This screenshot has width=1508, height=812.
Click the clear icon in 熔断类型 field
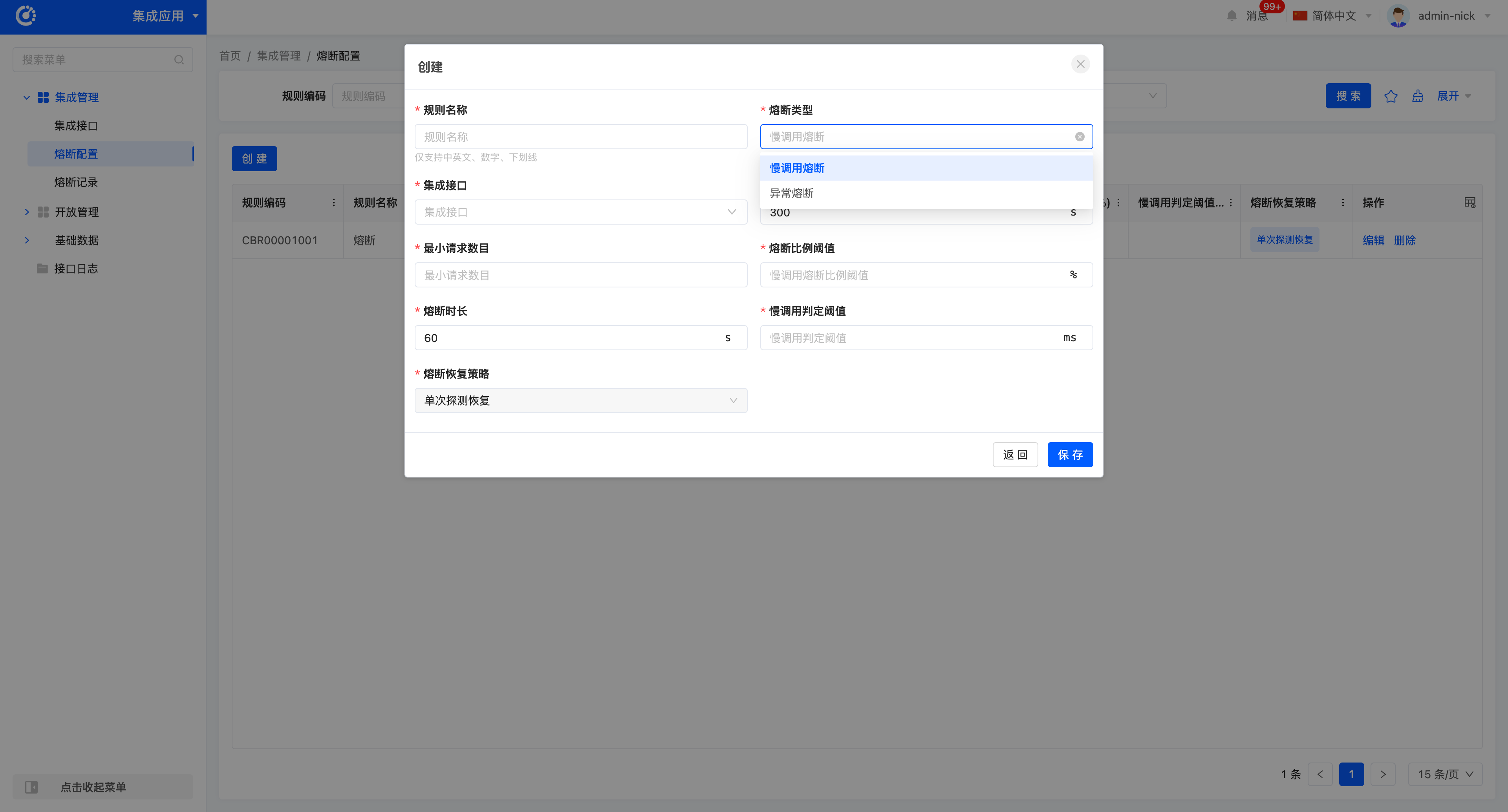click(x=1080, y=136)
